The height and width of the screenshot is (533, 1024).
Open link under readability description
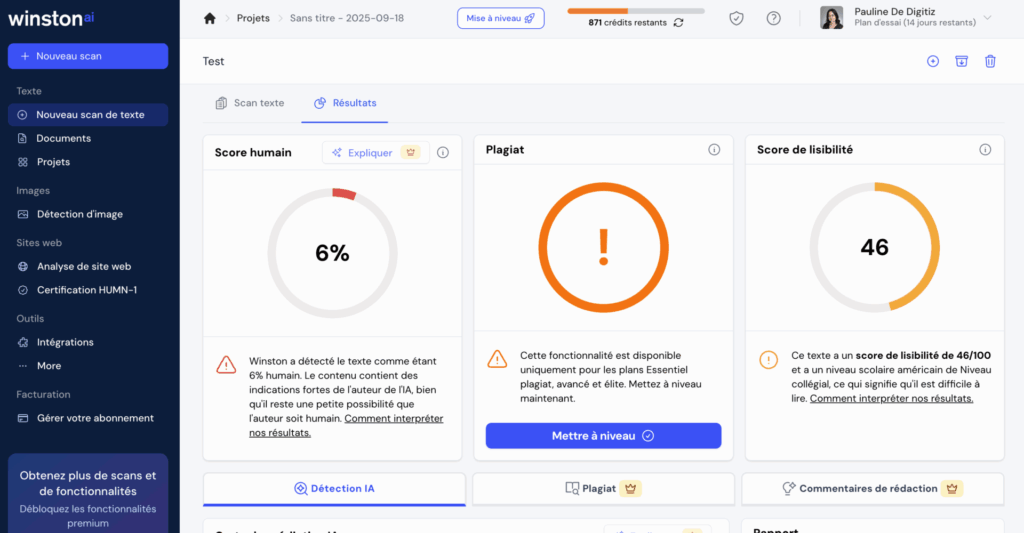(x=891, y=398)
